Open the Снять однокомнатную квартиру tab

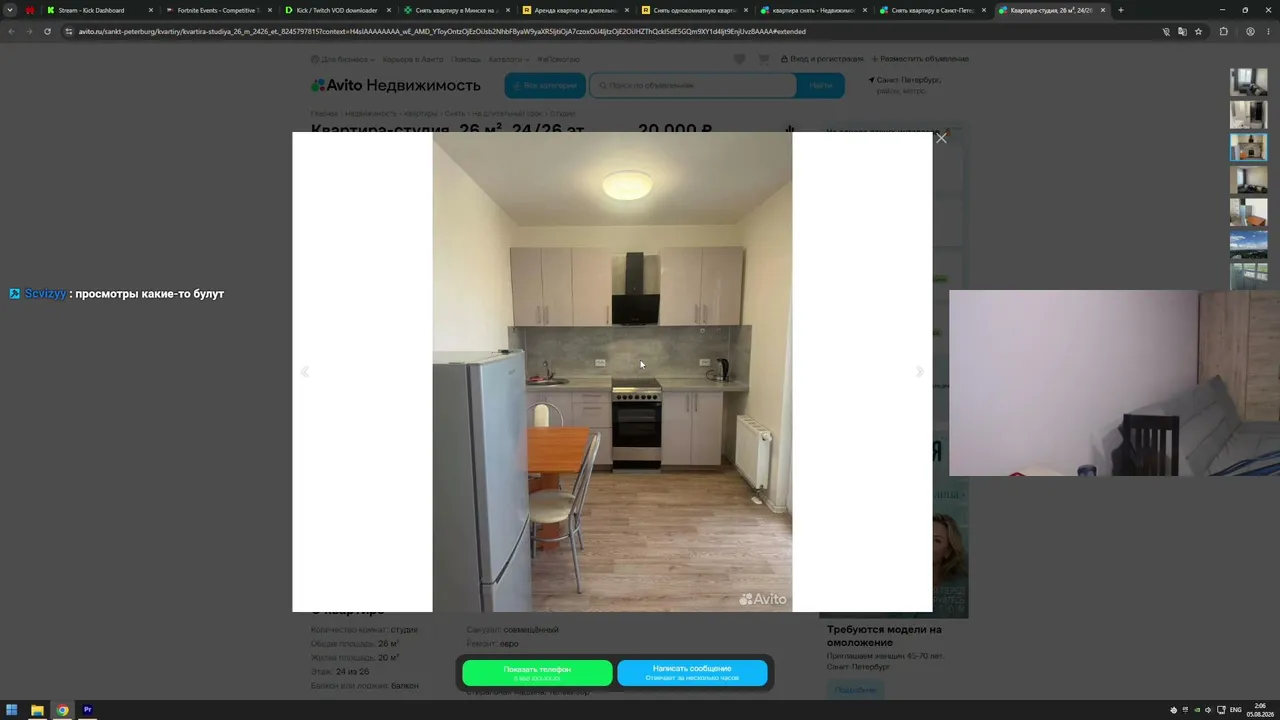tap(694, 10)
